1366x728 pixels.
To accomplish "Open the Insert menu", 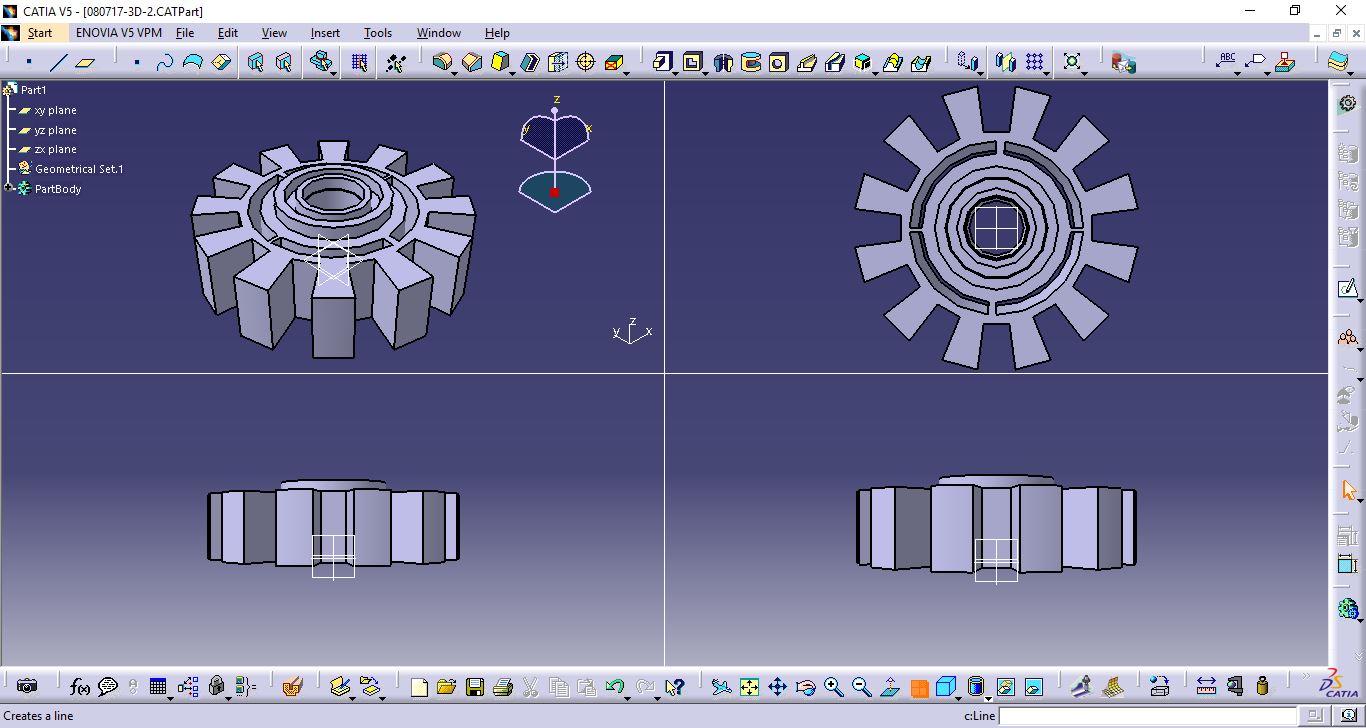I will coord(325,33).
